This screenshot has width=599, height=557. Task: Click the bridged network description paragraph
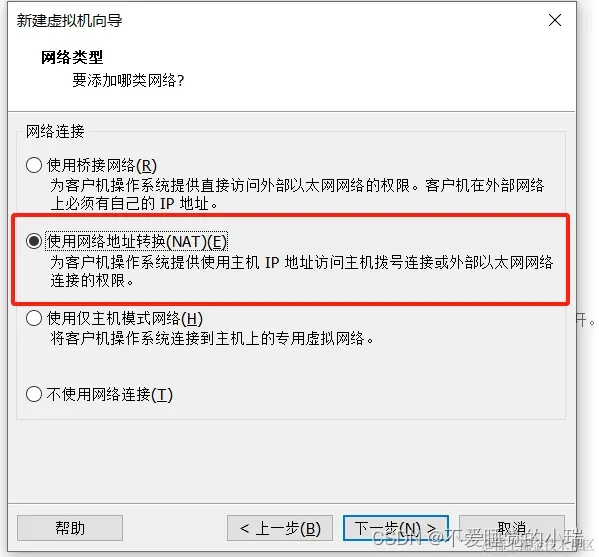(297, 194)
